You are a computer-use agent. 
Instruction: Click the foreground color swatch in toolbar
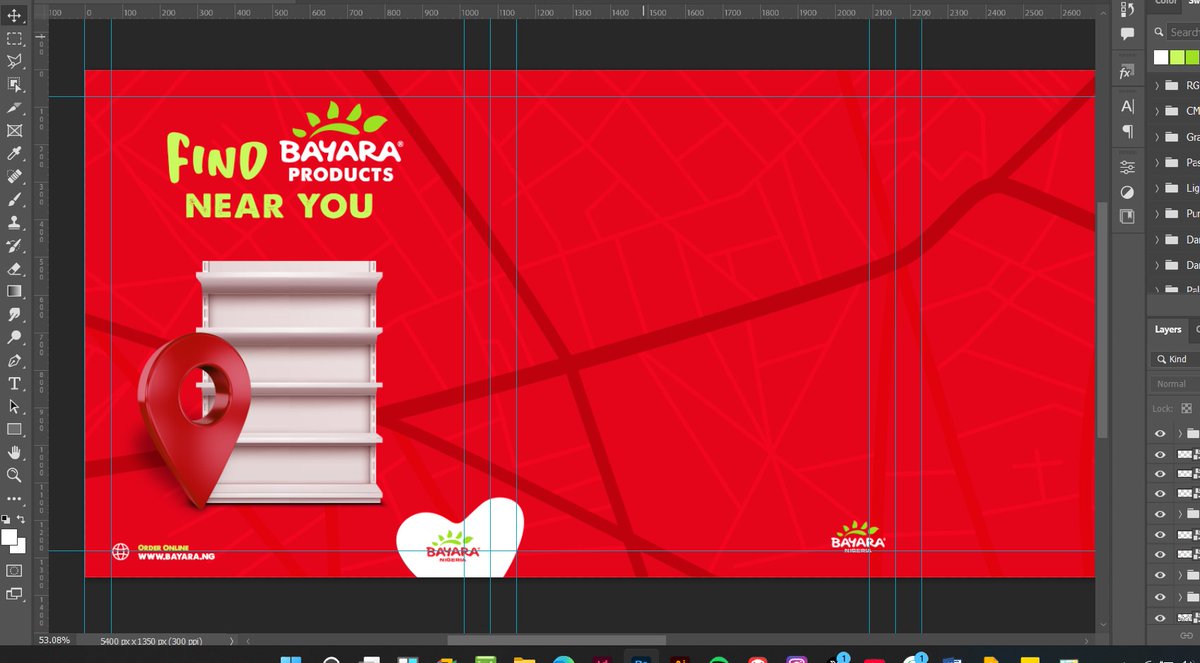[9, 537]
